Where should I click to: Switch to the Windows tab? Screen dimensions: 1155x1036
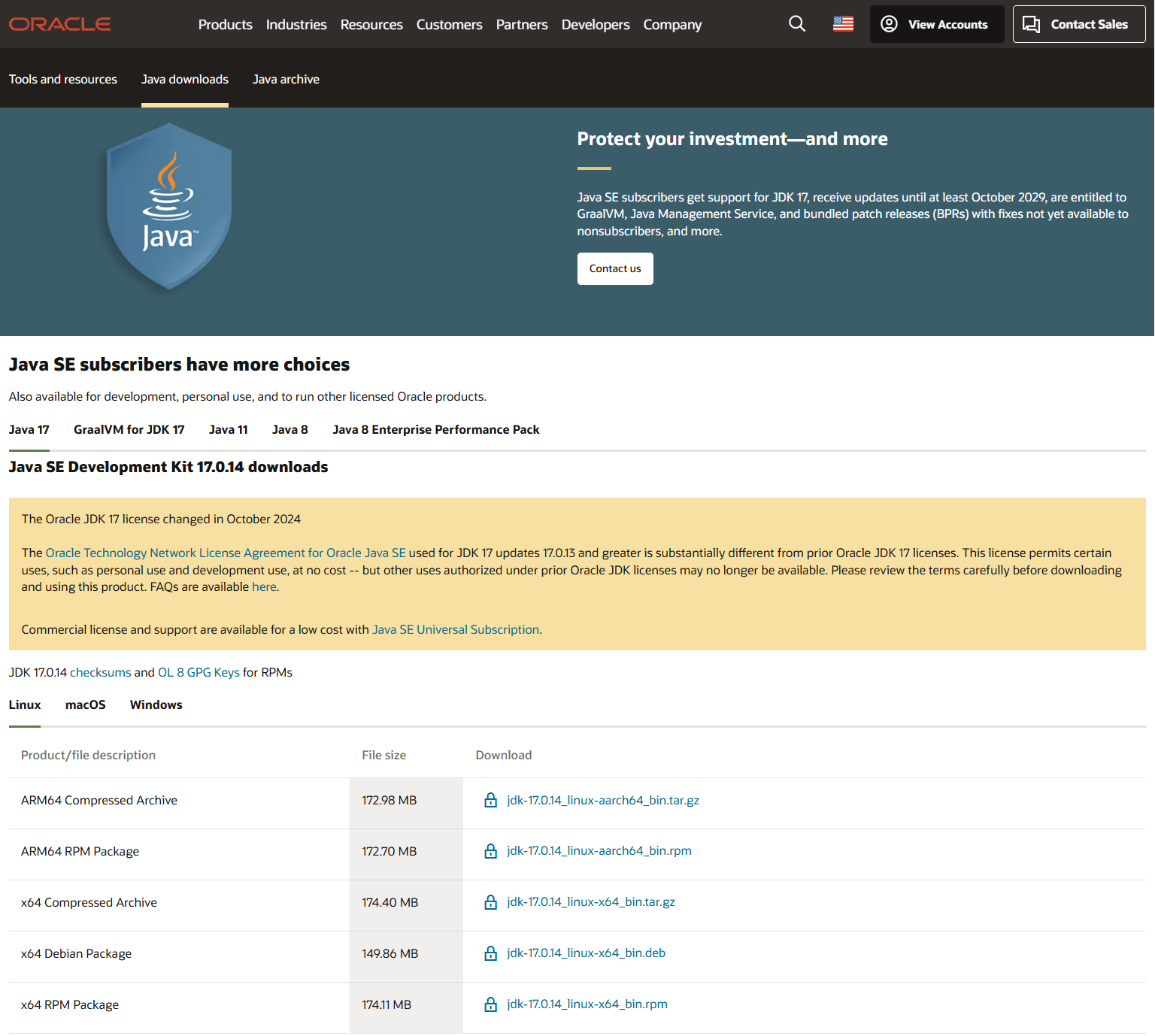[156, 704]
